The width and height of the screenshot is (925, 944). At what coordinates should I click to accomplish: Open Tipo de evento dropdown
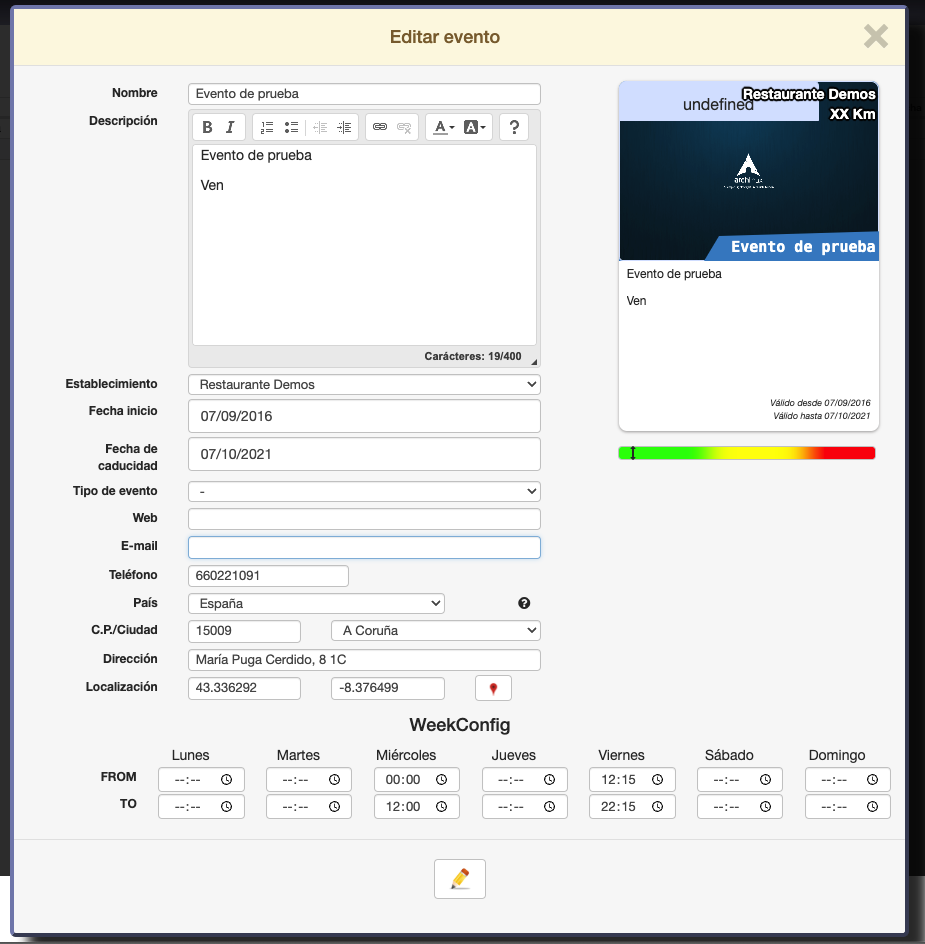coord(364,491)
